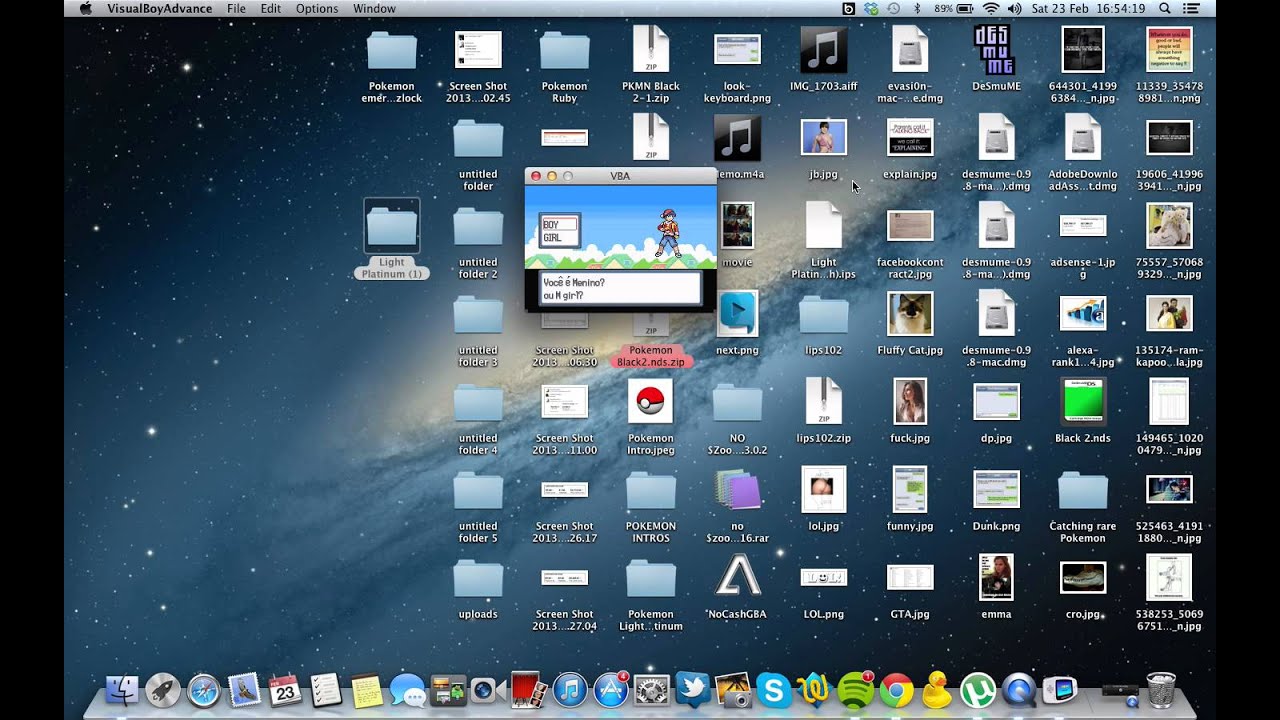Open uTorrent from the dock

point(977,690)
